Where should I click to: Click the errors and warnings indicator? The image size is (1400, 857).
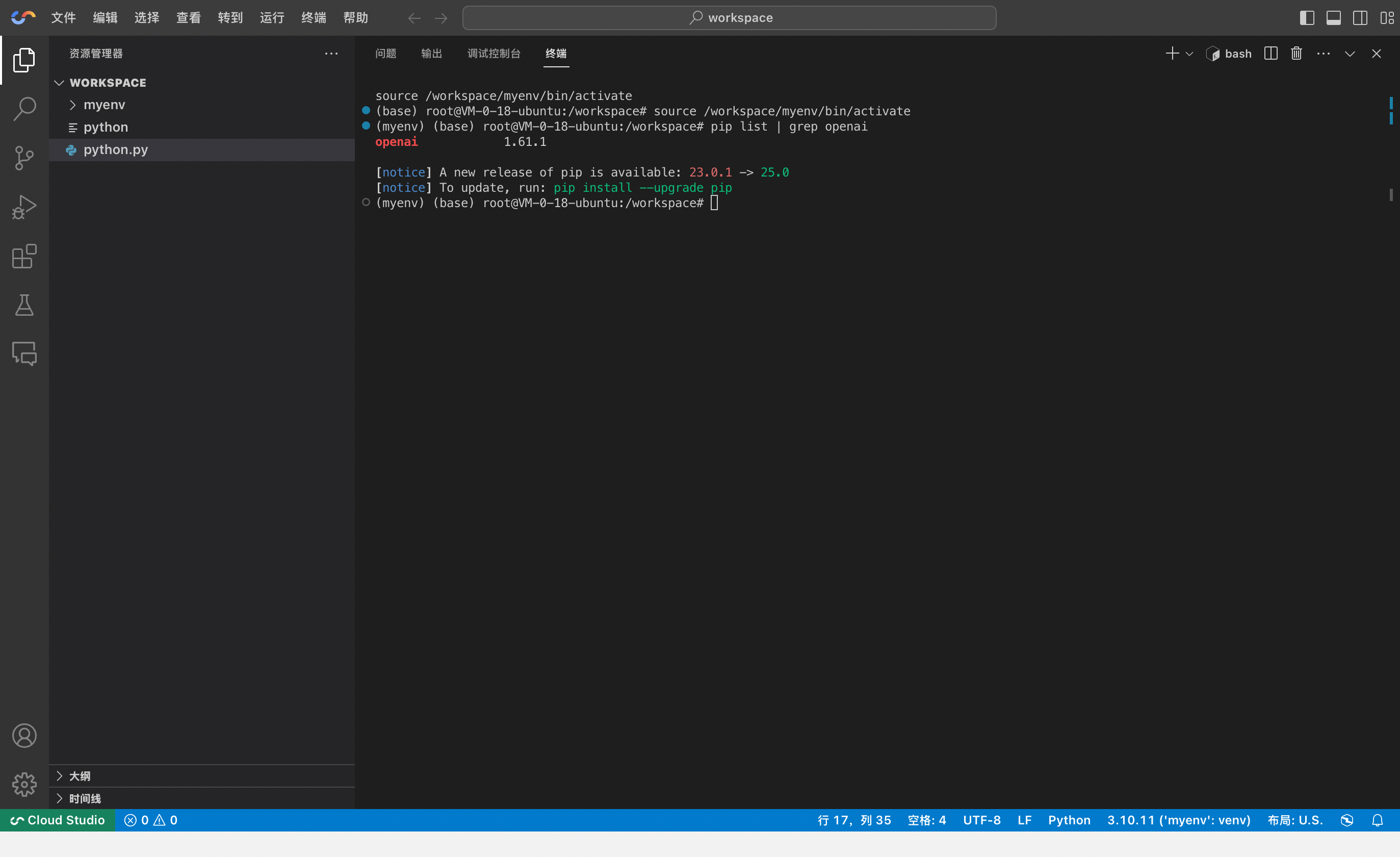[151, 820]
